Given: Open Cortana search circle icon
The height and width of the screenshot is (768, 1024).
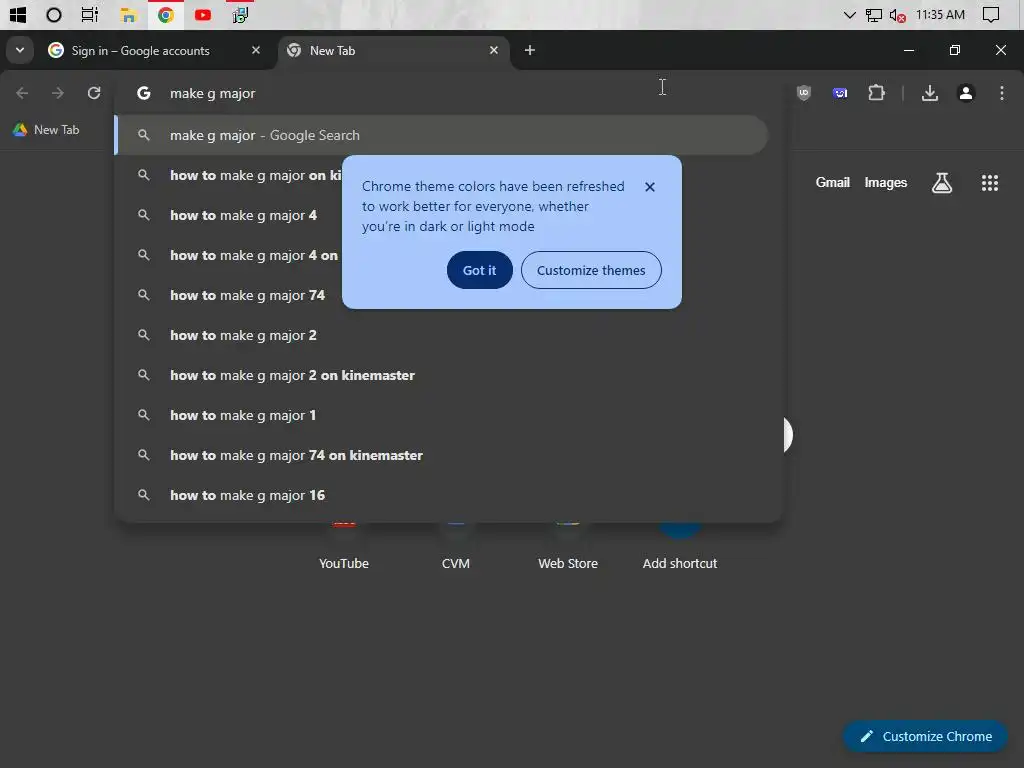Looking at the screenshot, I should click(x=54, y=14).
